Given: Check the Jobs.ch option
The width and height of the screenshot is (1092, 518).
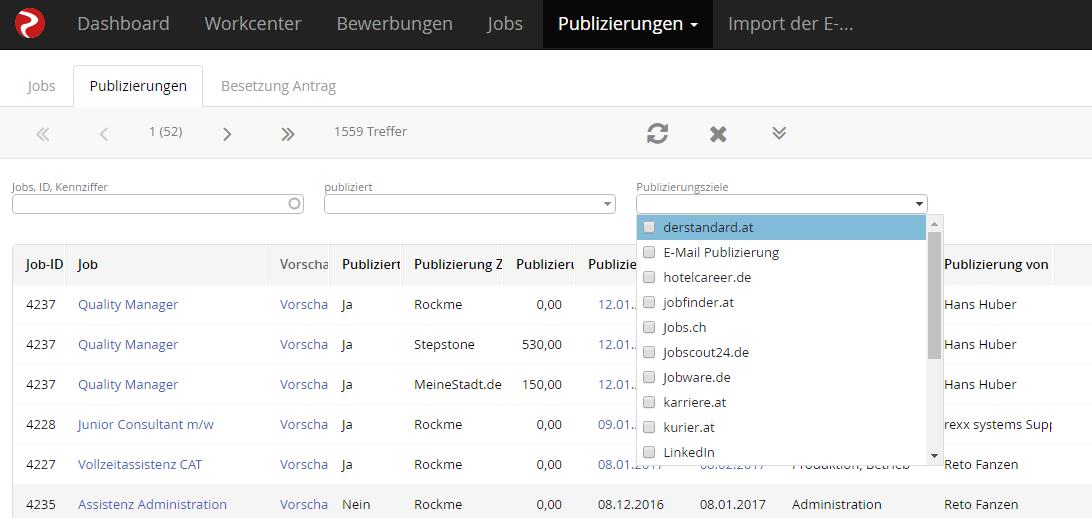Looking at the screenshot, I should click(649, 327).
